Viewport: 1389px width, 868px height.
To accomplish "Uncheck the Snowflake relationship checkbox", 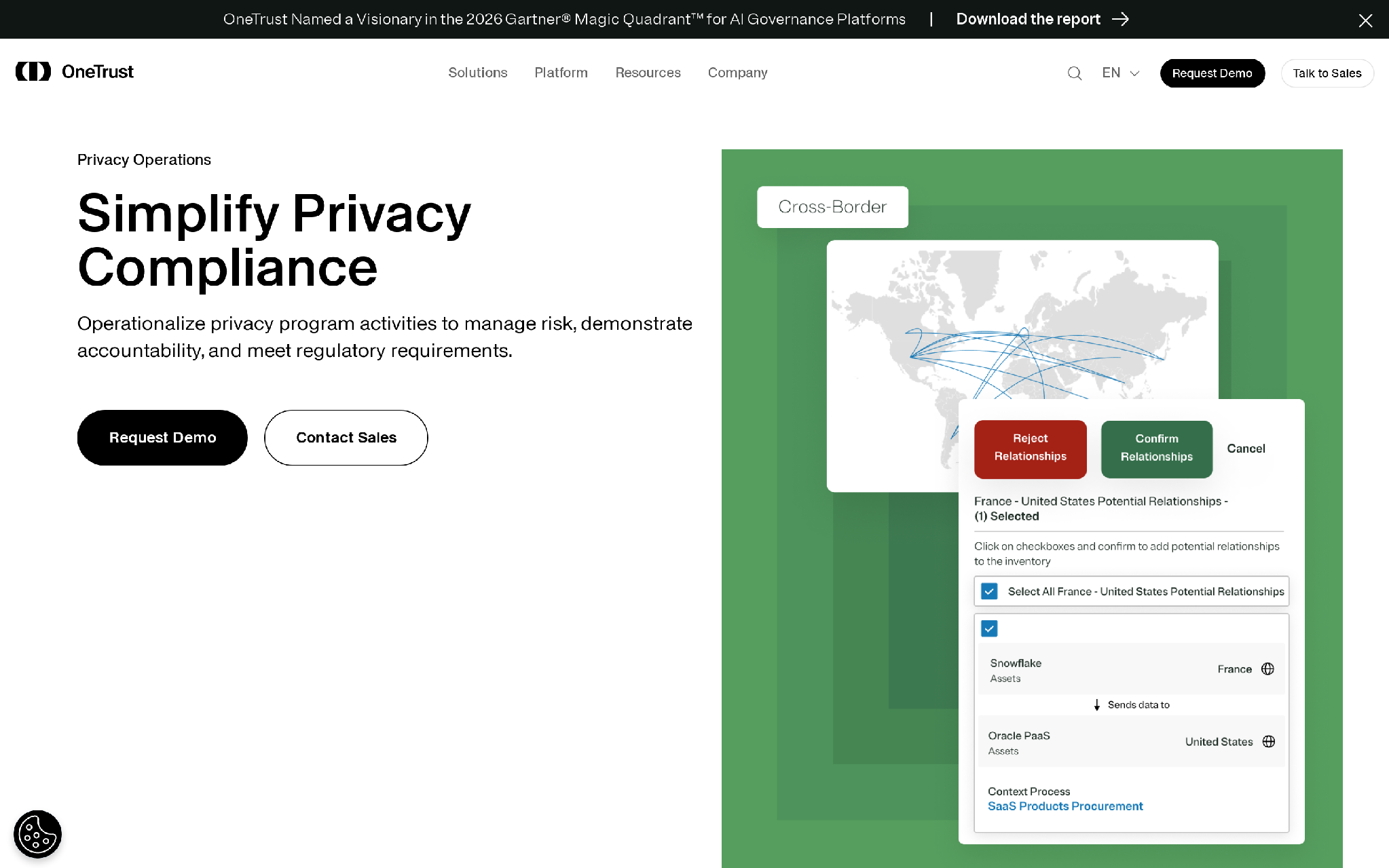I will 989,628.
